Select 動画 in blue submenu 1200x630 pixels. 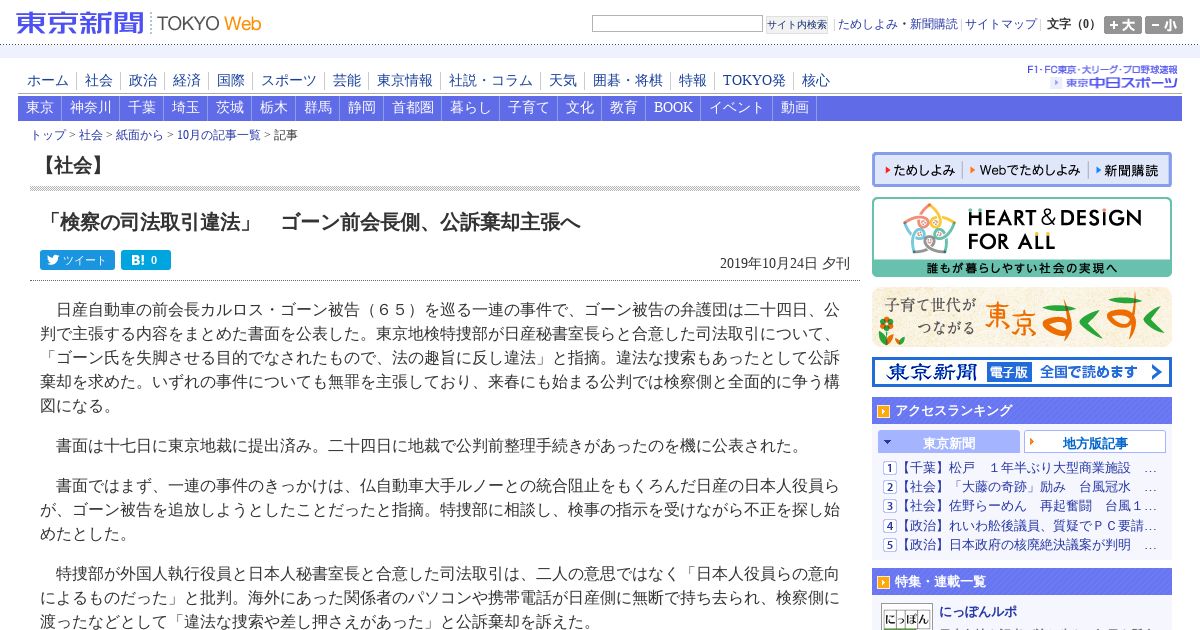(795, 108)
